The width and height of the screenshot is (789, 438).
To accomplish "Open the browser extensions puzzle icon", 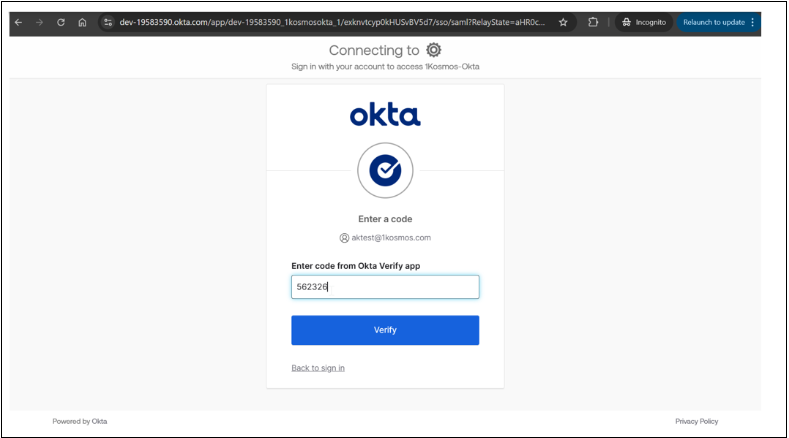I will pos(593,22).
